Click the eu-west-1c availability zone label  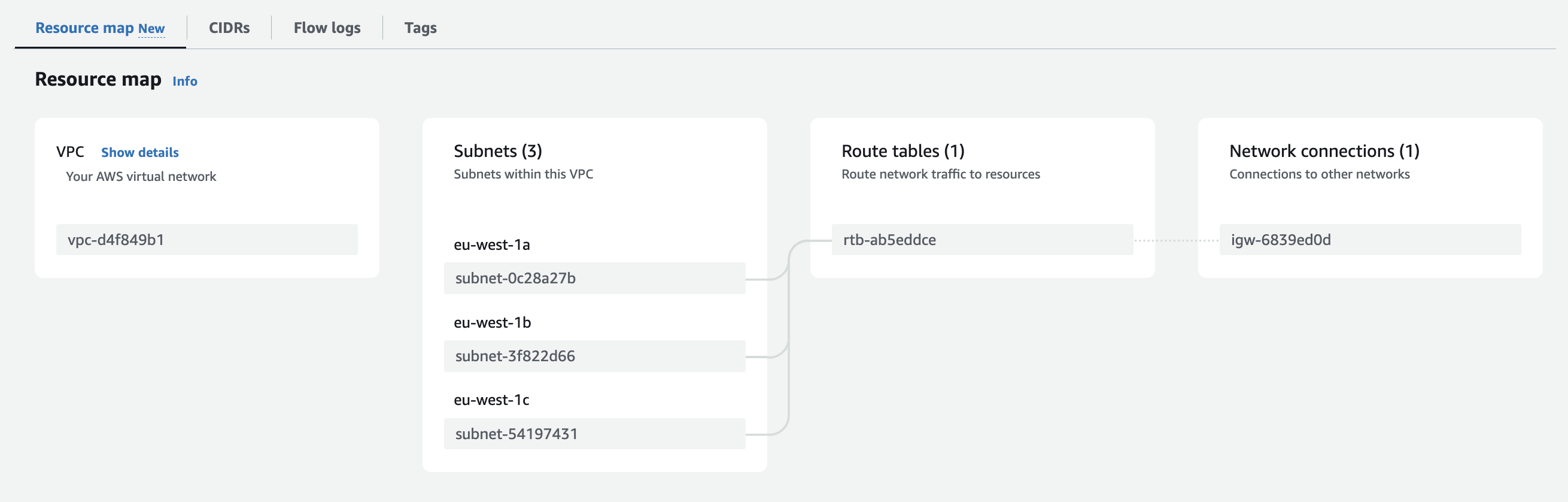pyautogui.click(x=491, y=400)
